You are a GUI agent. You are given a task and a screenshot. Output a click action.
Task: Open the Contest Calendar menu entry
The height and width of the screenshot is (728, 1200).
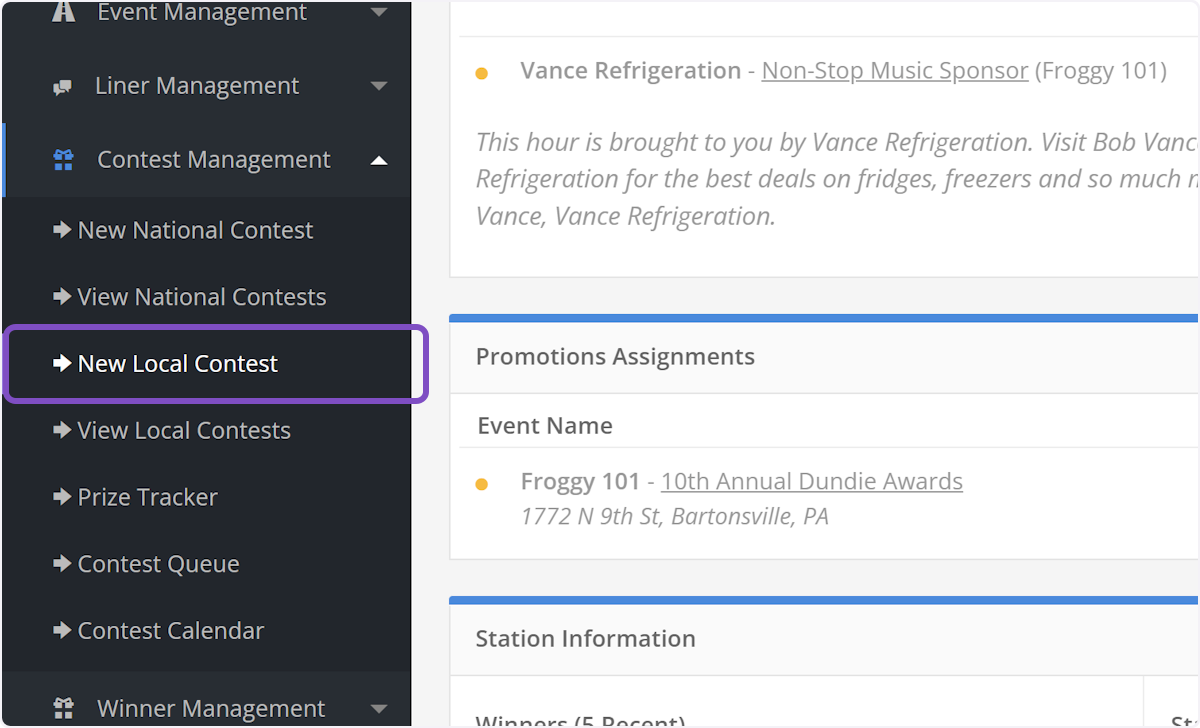(171, 631)
